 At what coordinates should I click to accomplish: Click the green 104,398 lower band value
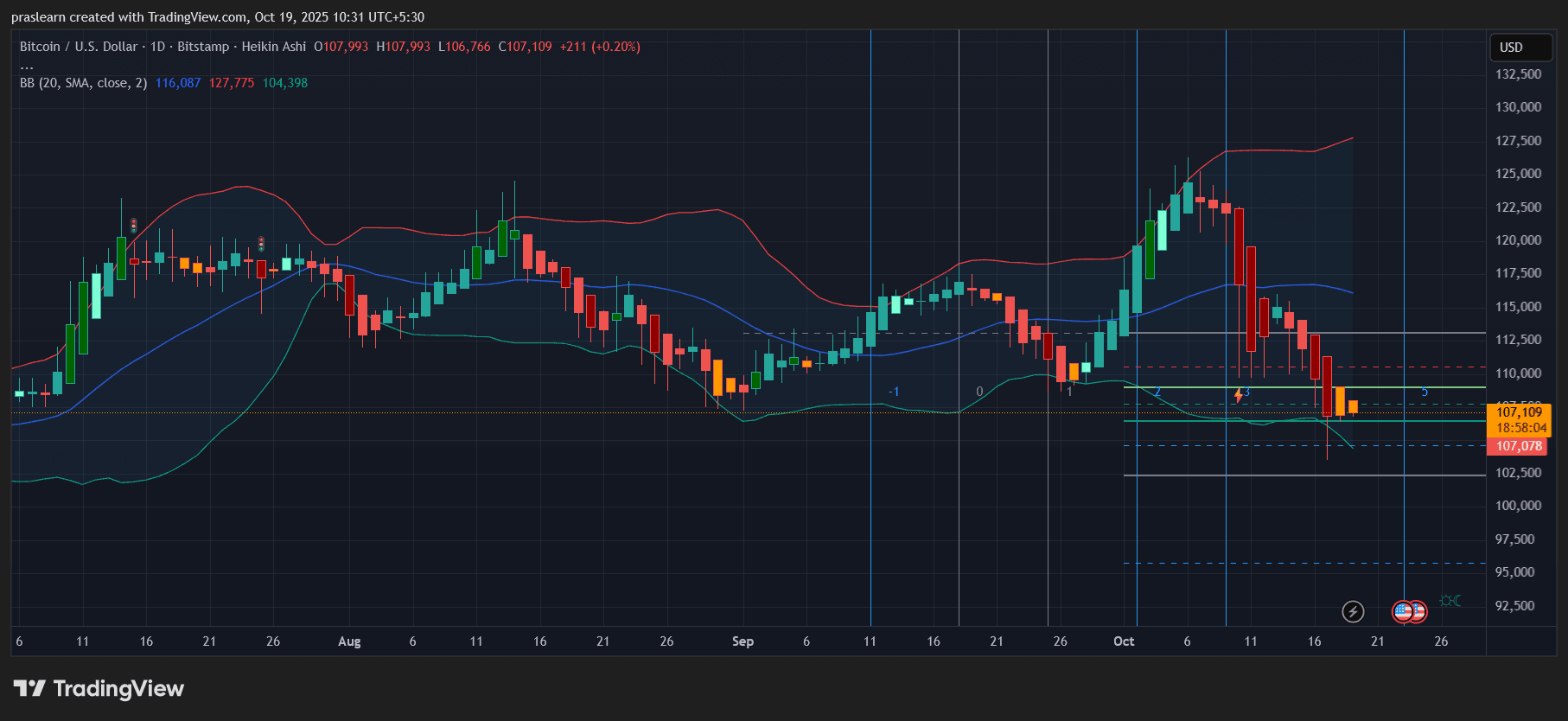(285, 83)
